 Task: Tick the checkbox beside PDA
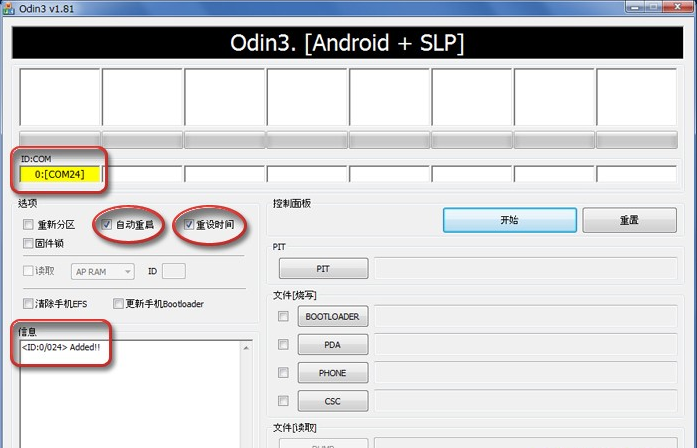pyautogui.click(x=283, y=344)
